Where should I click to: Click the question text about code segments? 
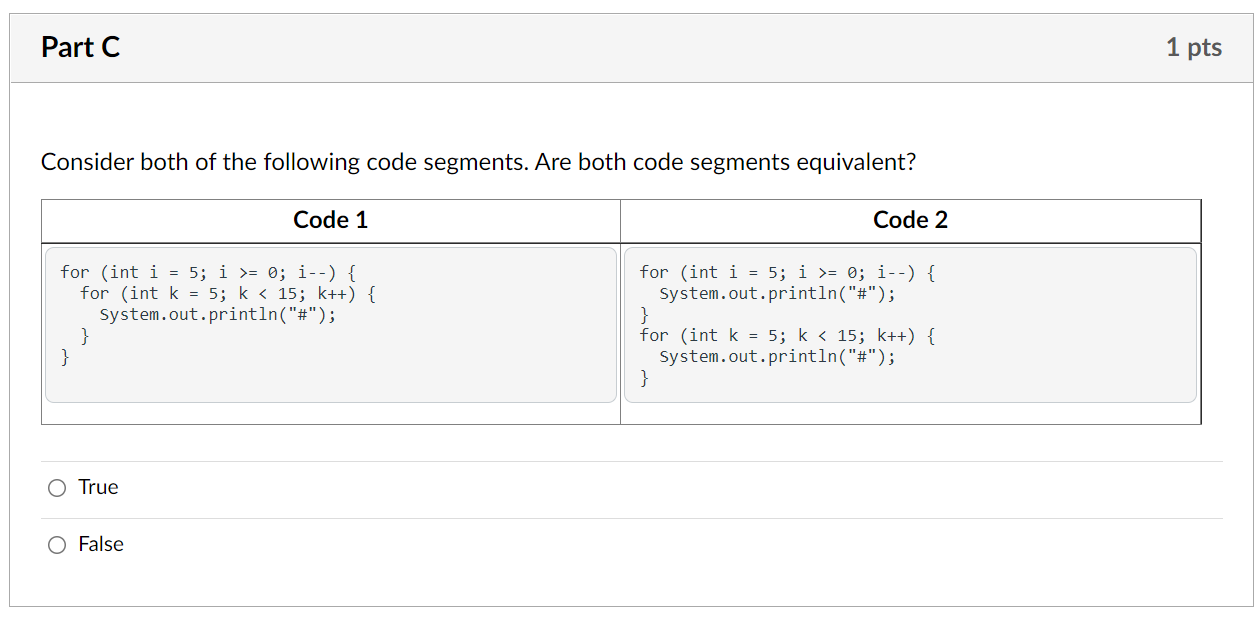pyautogui.click(x=478, y=162)
